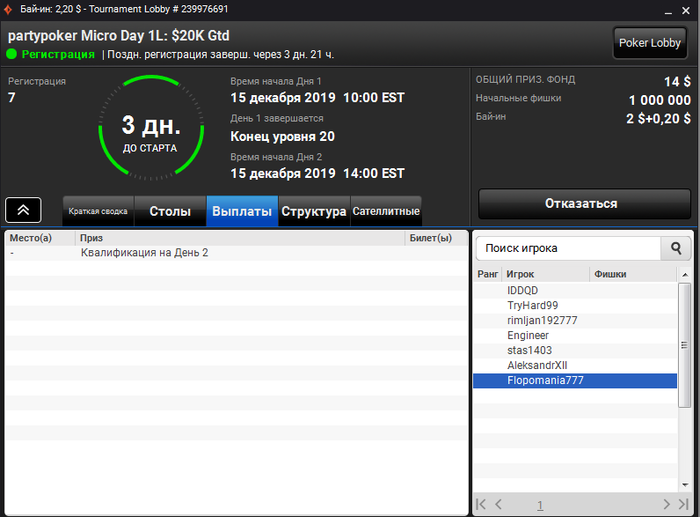
Task: Open the Краткая сводка tab
Action: [x=98, y=211]
